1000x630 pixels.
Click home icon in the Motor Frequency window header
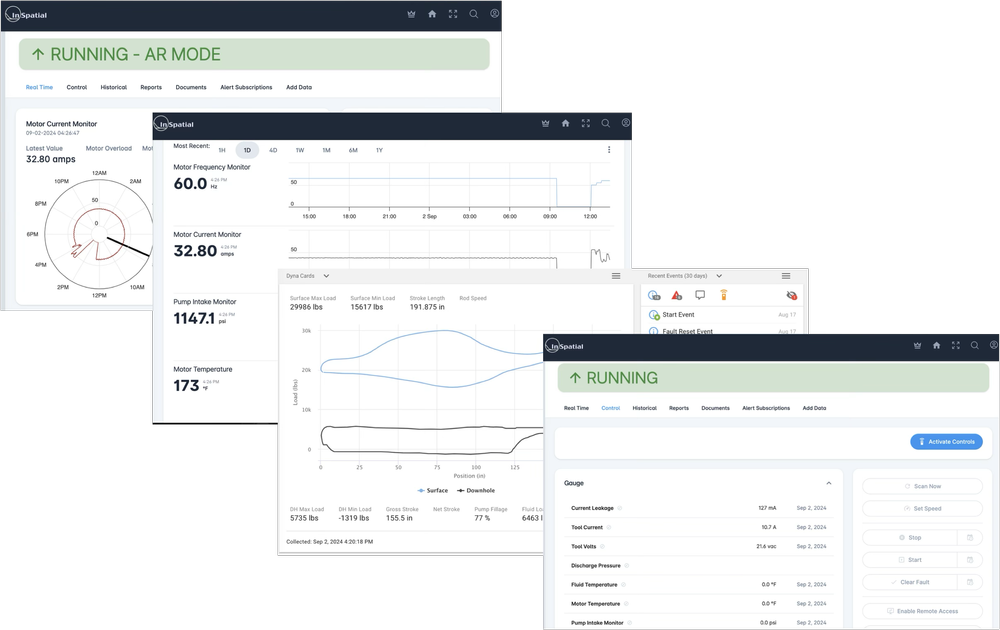565,124
